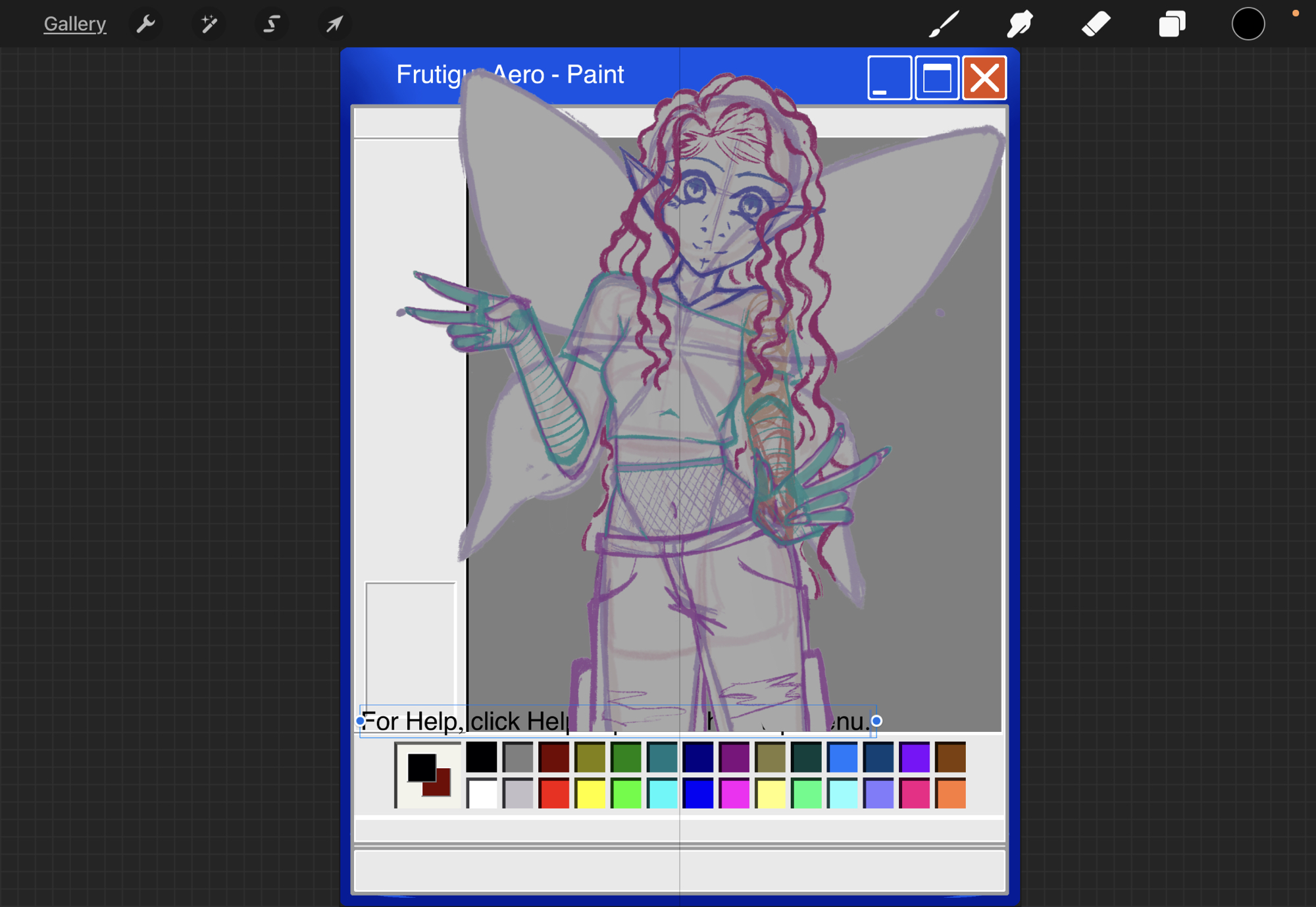1316x907 pixels.
Task: Choose the Smudge finger tool
Action: click(1020, 24)
